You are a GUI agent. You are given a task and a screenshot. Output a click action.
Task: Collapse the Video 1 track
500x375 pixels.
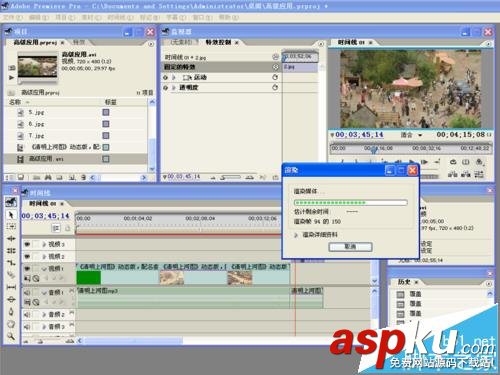(x=44, y=268)
